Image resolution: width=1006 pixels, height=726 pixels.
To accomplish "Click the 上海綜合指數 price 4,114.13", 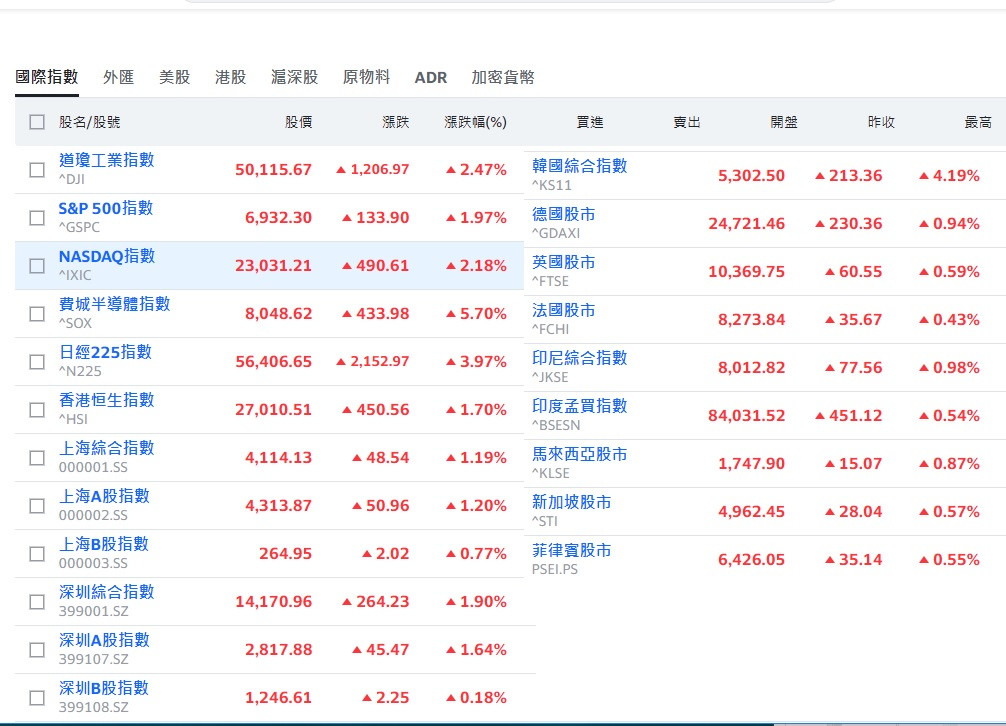I will pyautogui.click(x=278, y=458).
